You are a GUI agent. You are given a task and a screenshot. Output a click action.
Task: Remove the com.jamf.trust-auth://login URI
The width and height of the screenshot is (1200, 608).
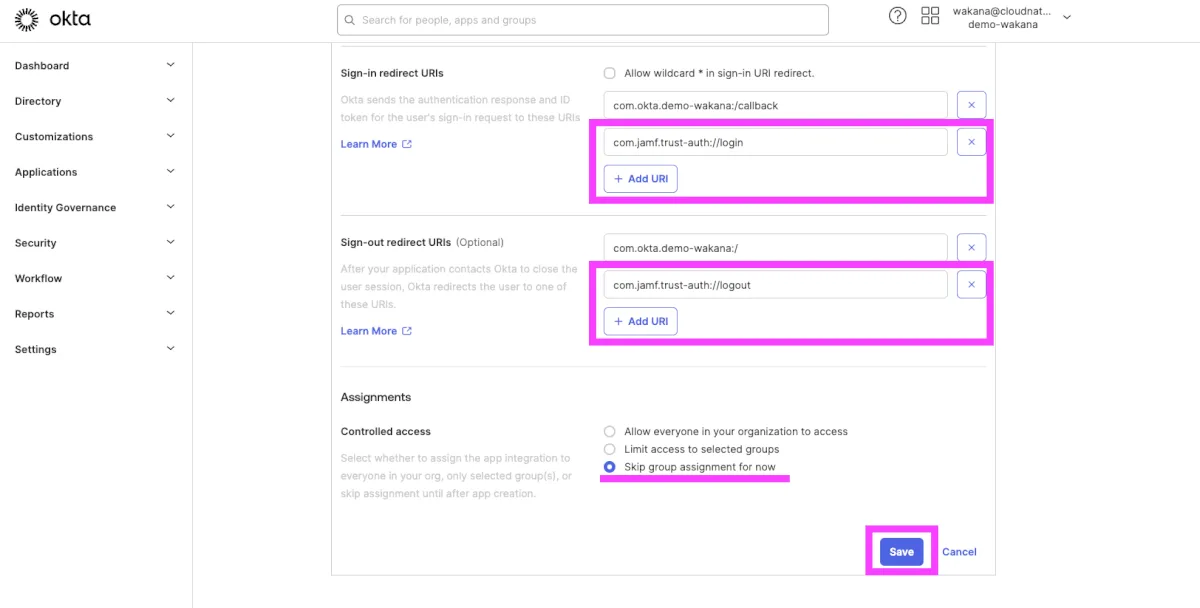point(971,142)
